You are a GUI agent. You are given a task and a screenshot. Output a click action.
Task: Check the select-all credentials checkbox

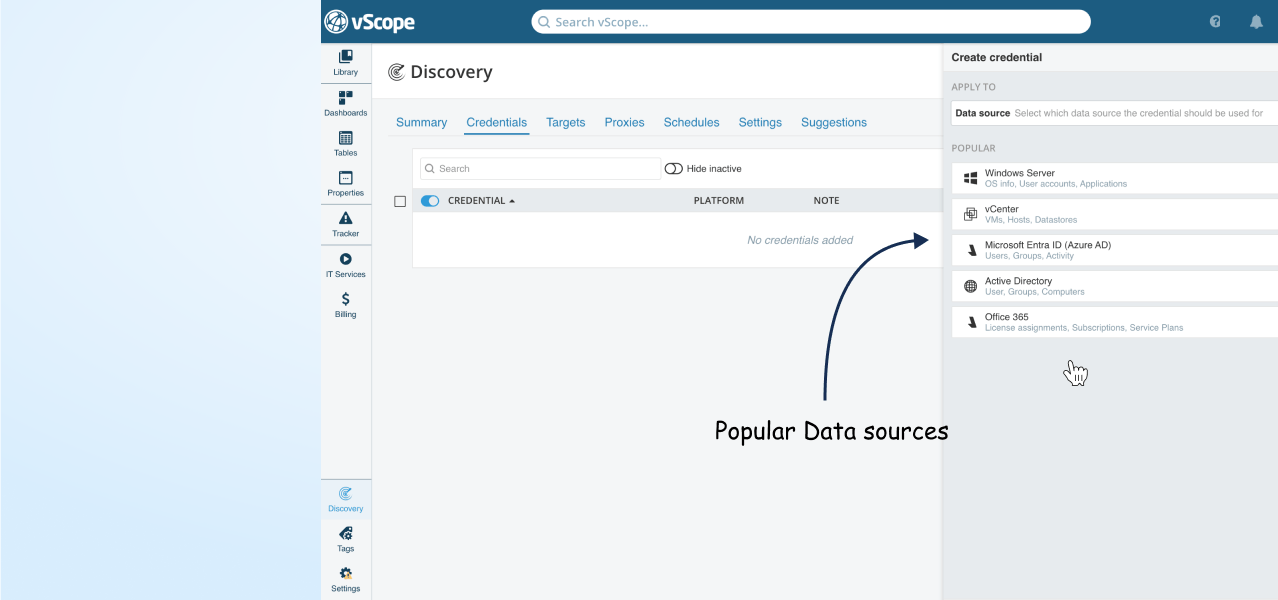point(400,201)
